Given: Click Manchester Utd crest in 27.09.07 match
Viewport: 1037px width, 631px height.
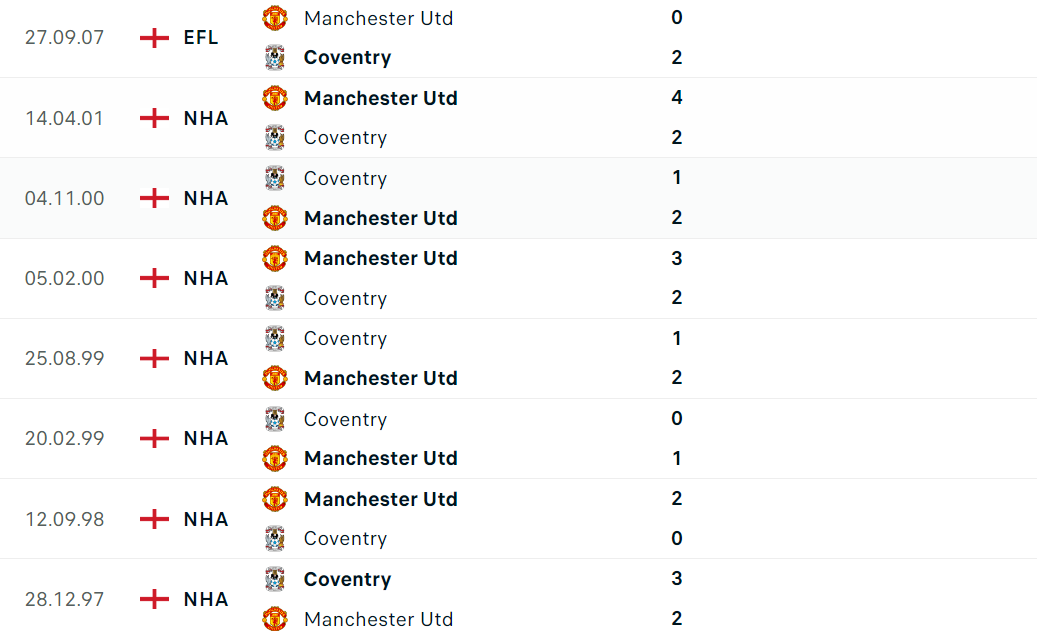Looking at the screenshot, I should 275,18.
